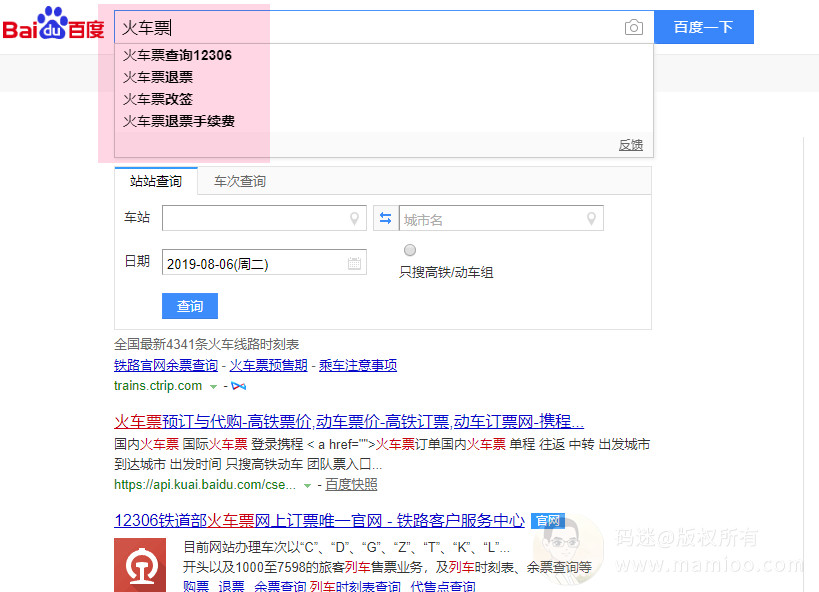Screen dimensions: 819x592
Task: Open 12306铁道部火车票网上订票 result title
Action: coord(319,520)
